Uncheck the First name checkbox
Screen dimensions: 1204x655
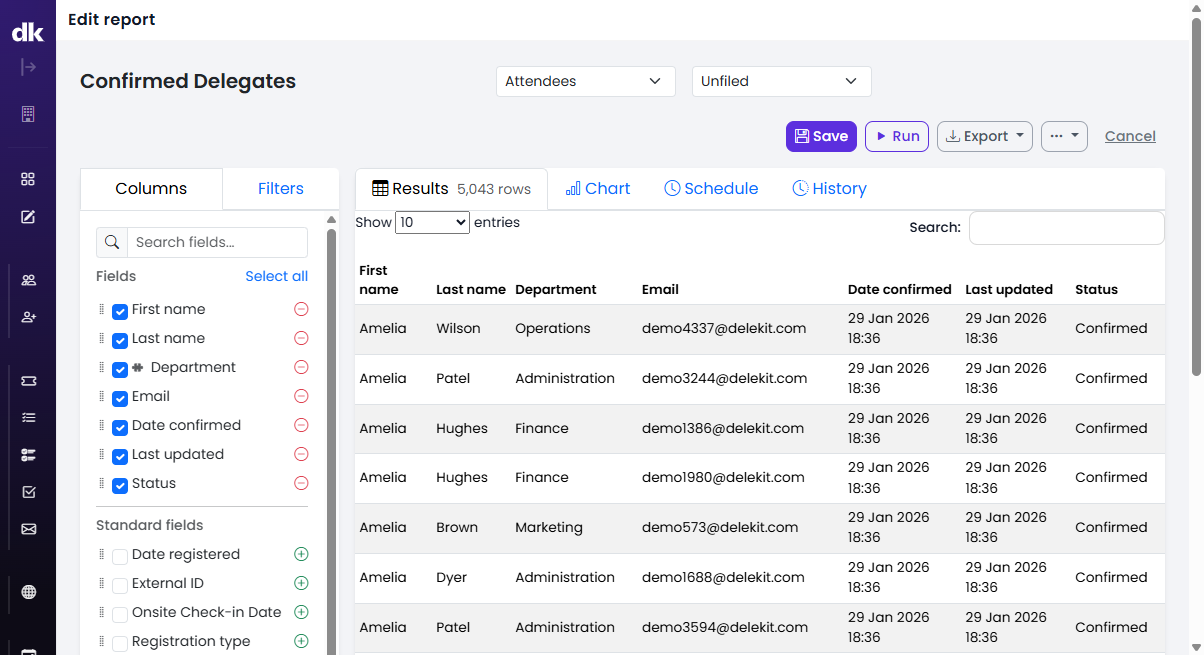pos(120,311)
